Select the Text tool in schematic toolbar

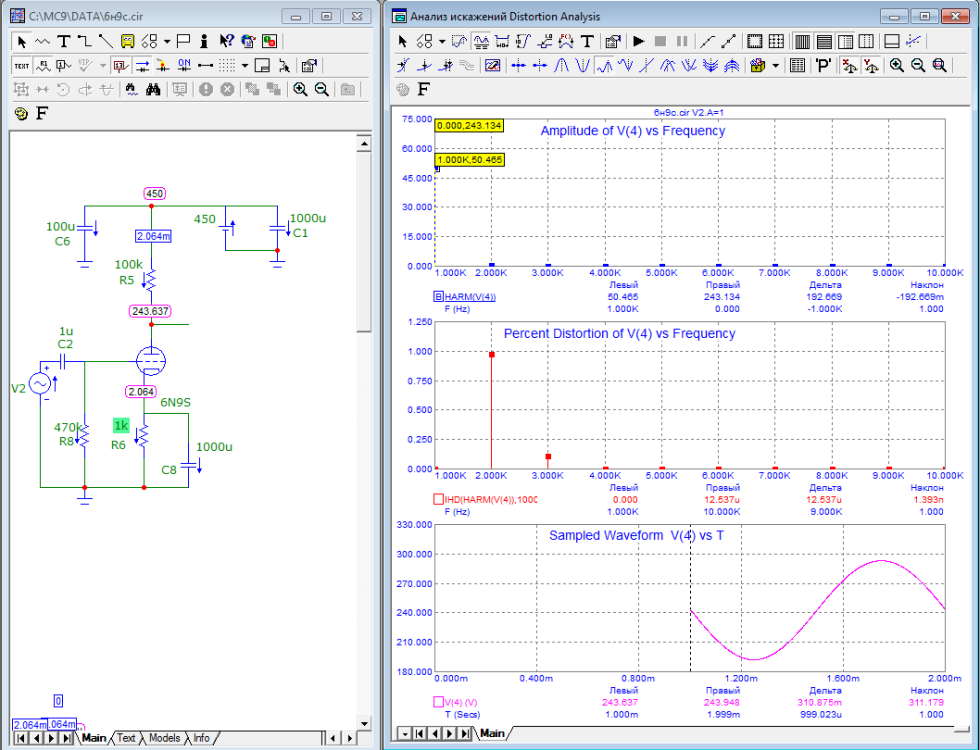(x=63, y=41)
